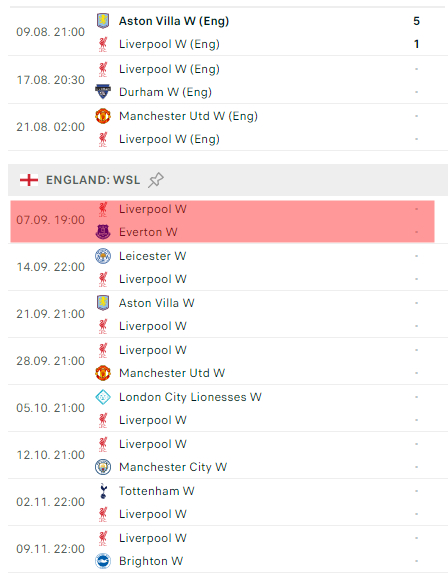
Task: Select the Tottenham W team name
Action: 157,491
